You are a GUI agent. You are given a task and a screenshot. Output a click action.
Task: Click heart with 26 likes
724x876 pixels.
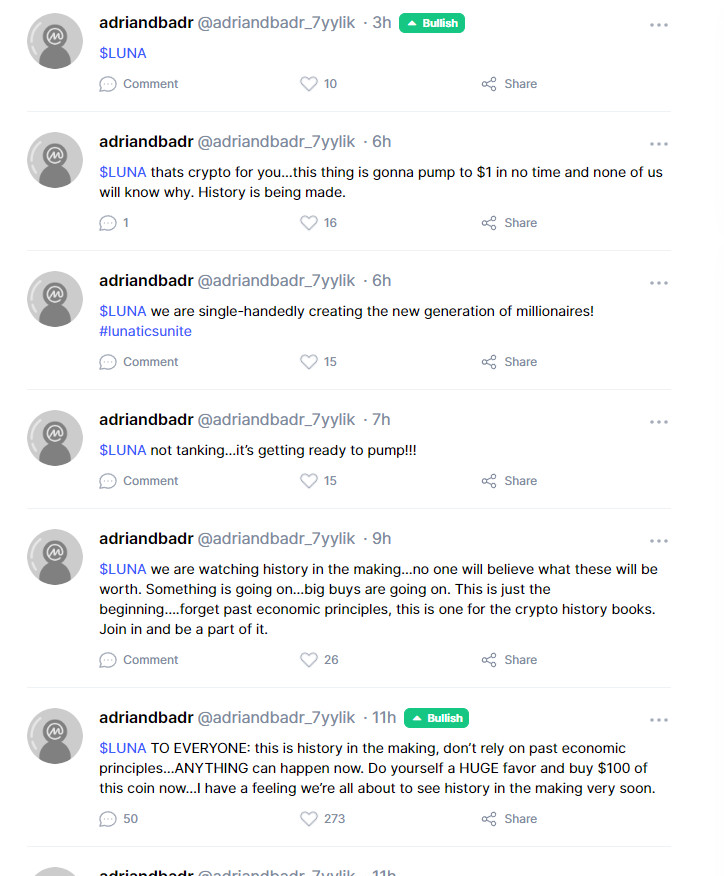tap(308, 660)
